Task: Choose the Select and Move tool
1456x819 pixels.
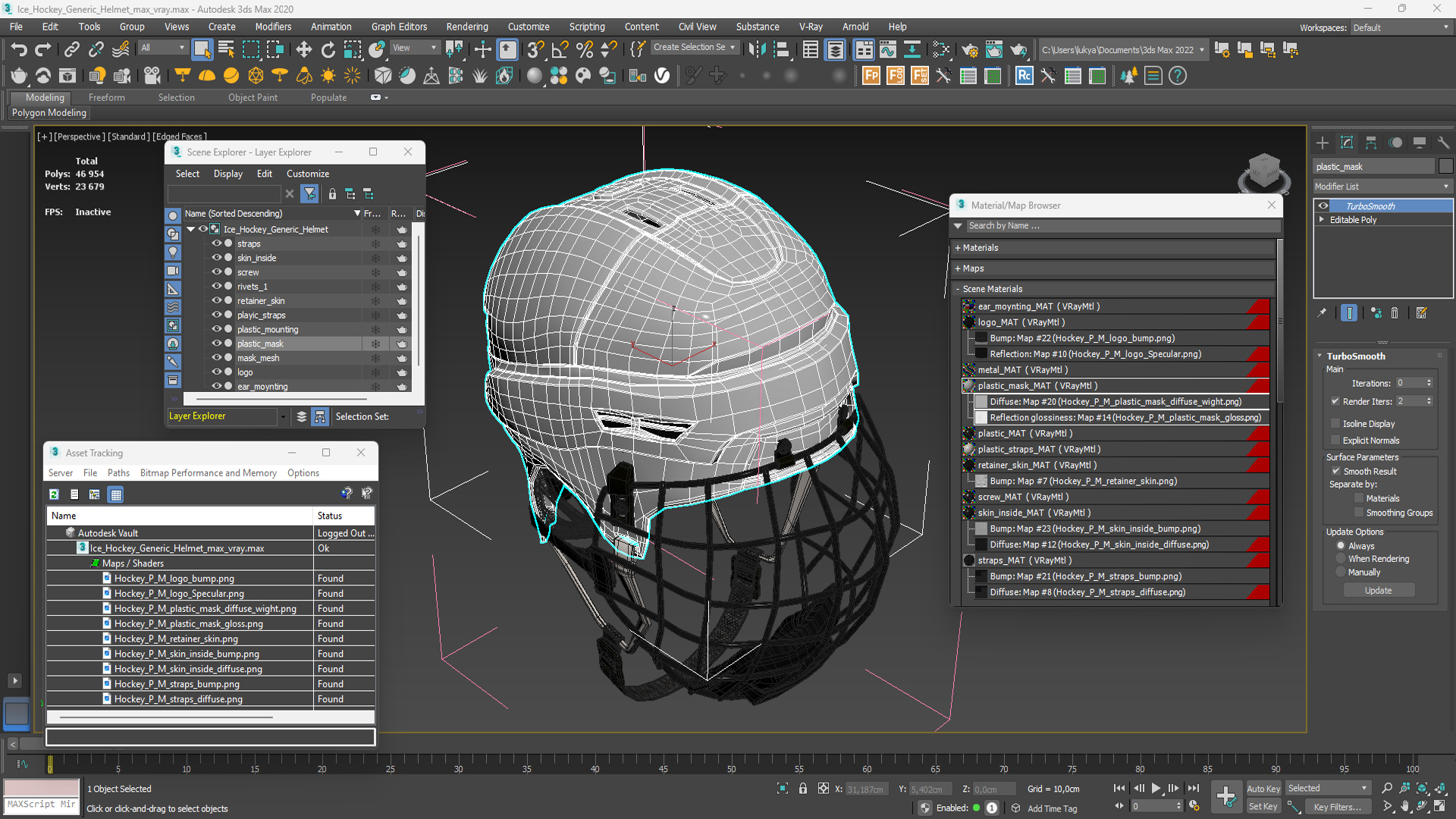Action: (x=303, y=50)
